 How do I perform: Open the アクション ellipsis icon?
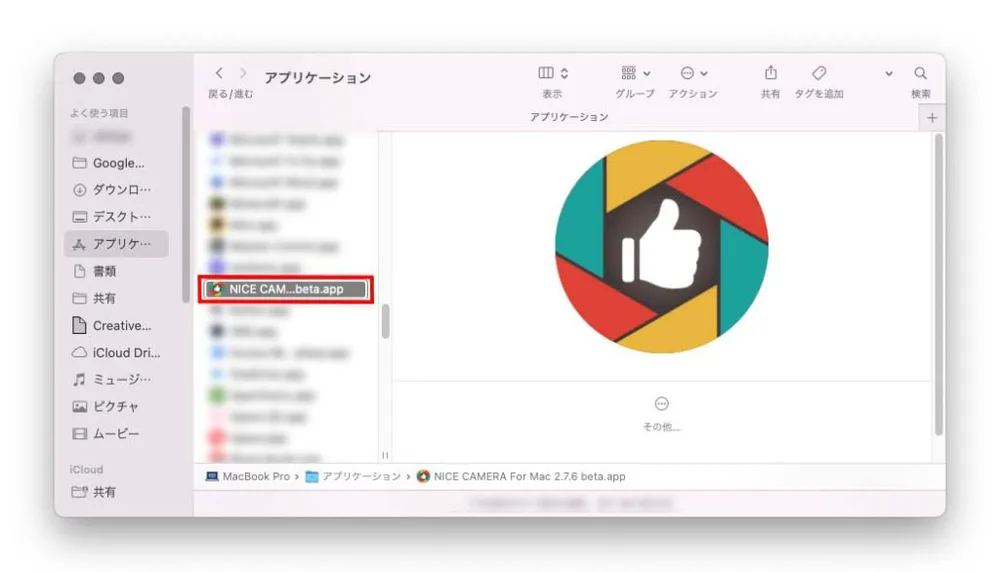point(687,73)
